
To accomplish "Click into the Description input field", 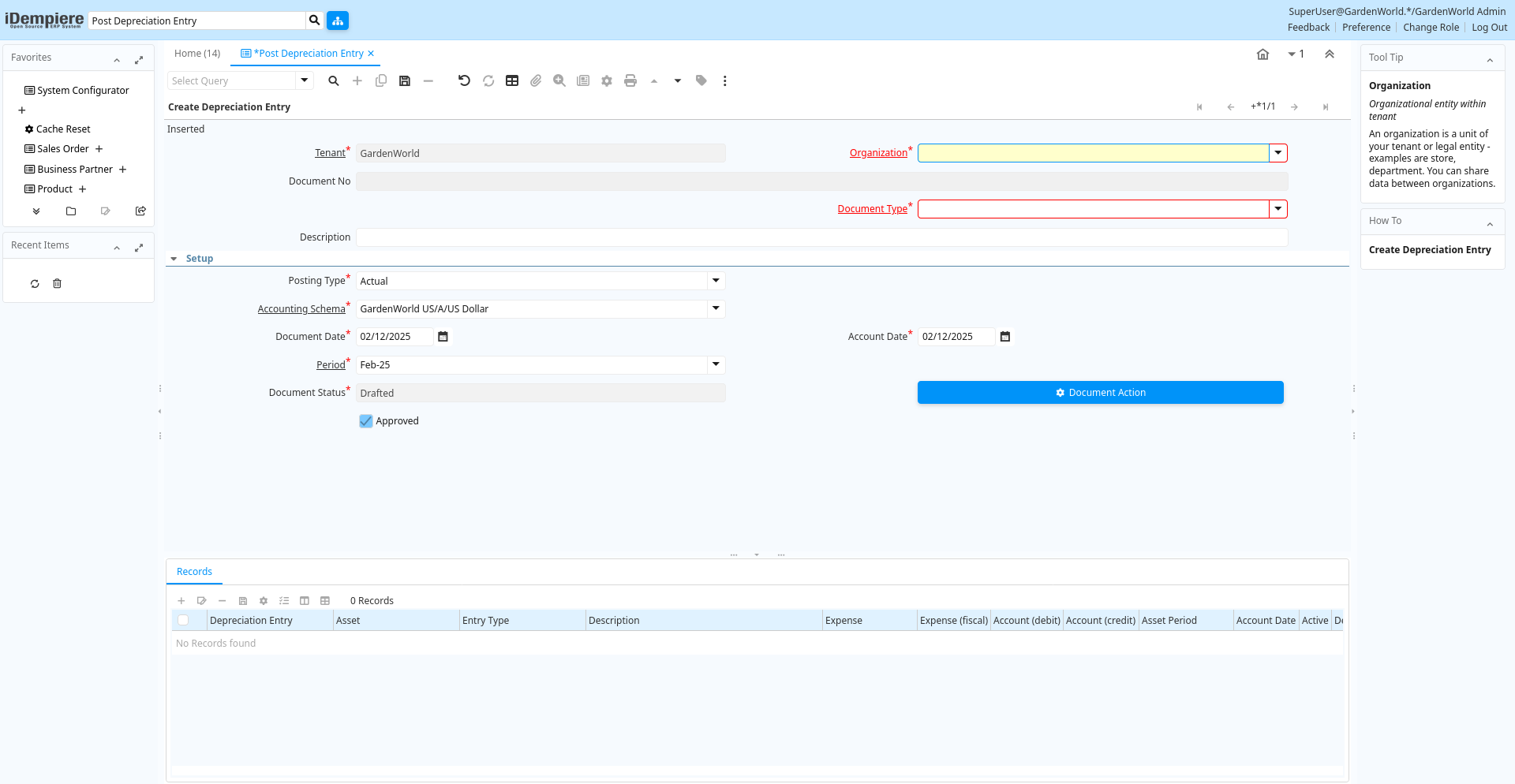I will click(821, 237).
